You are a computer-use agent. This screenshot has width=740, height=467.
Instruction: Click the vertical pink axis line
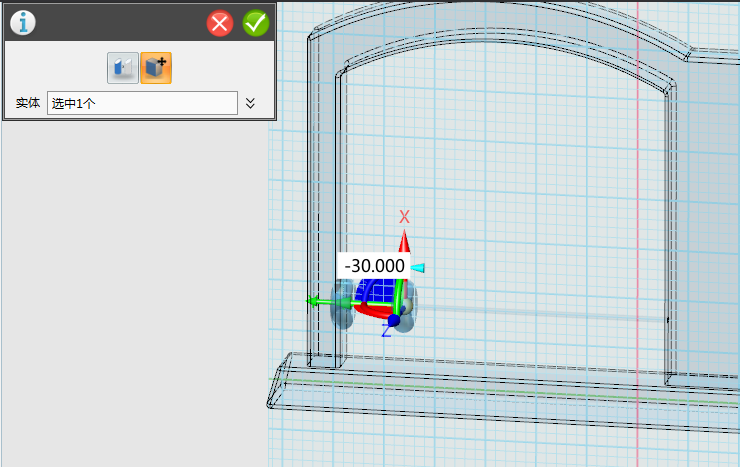click(x=637, y=150)
